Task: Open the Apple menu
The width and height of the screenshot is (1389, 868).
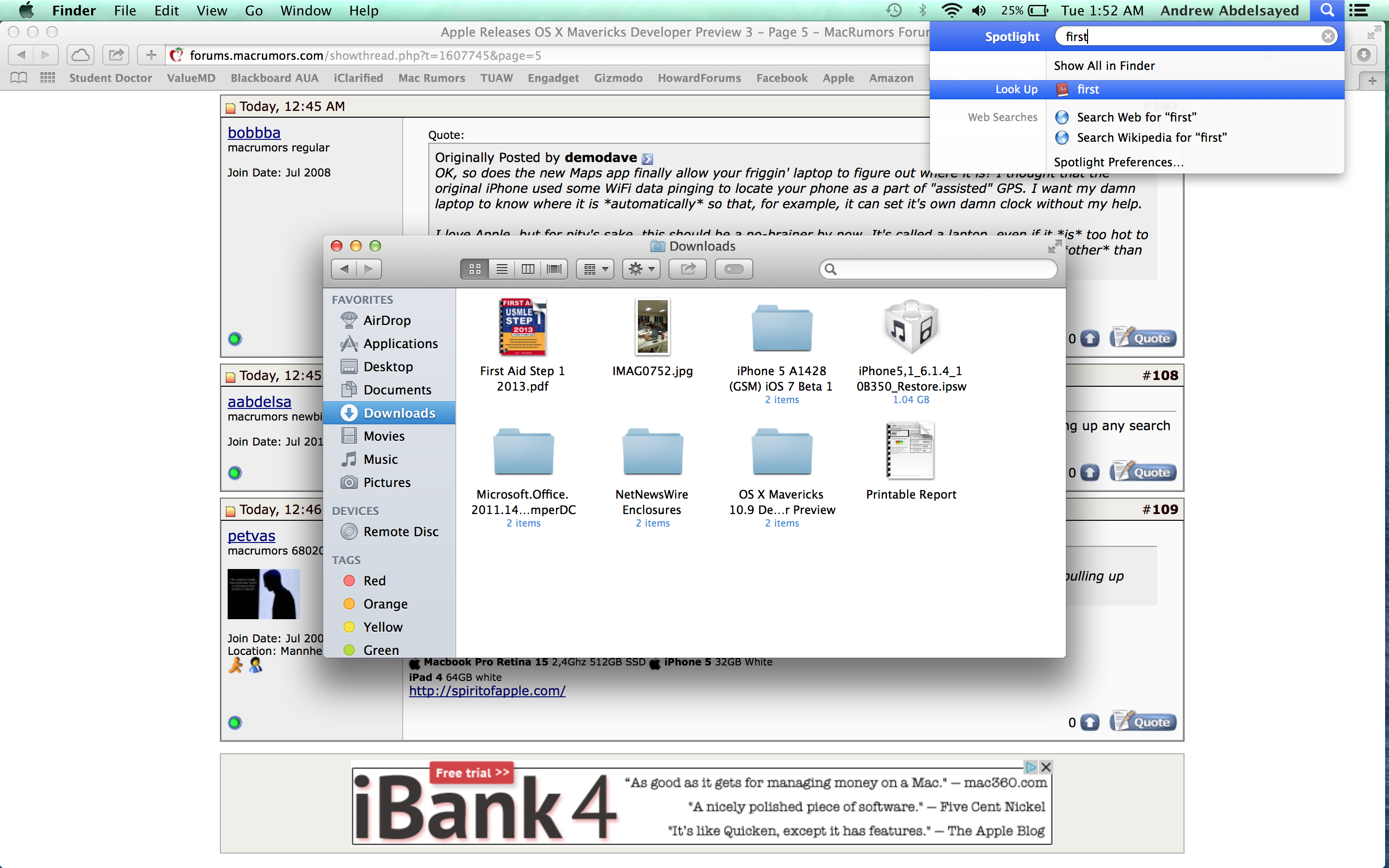Action: (x=27, y=10)
